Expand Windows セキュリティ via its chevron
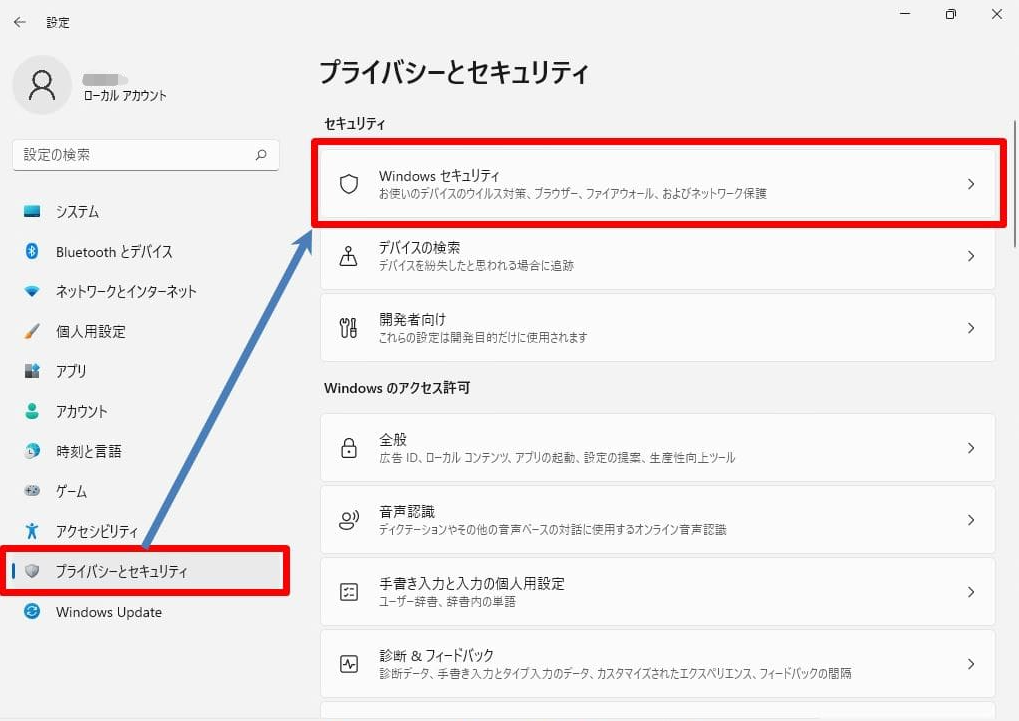 (971, 184)
